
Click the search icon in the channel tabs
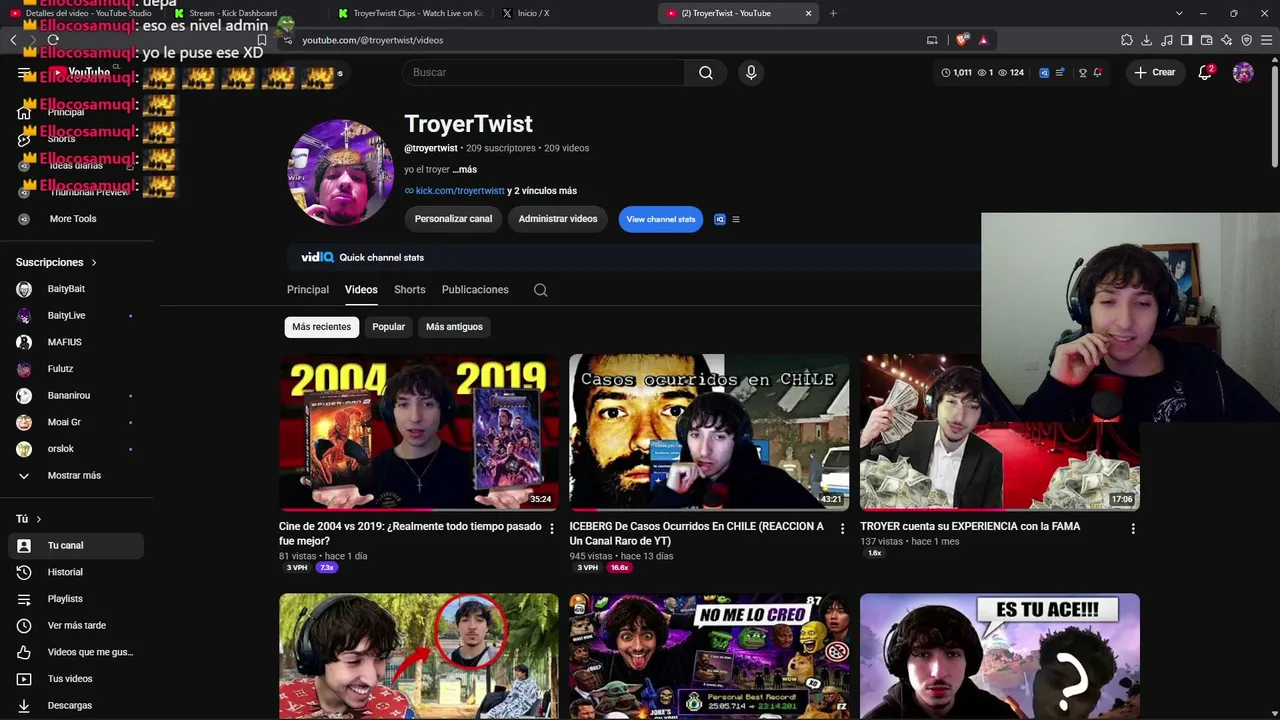tap(541, 290)
